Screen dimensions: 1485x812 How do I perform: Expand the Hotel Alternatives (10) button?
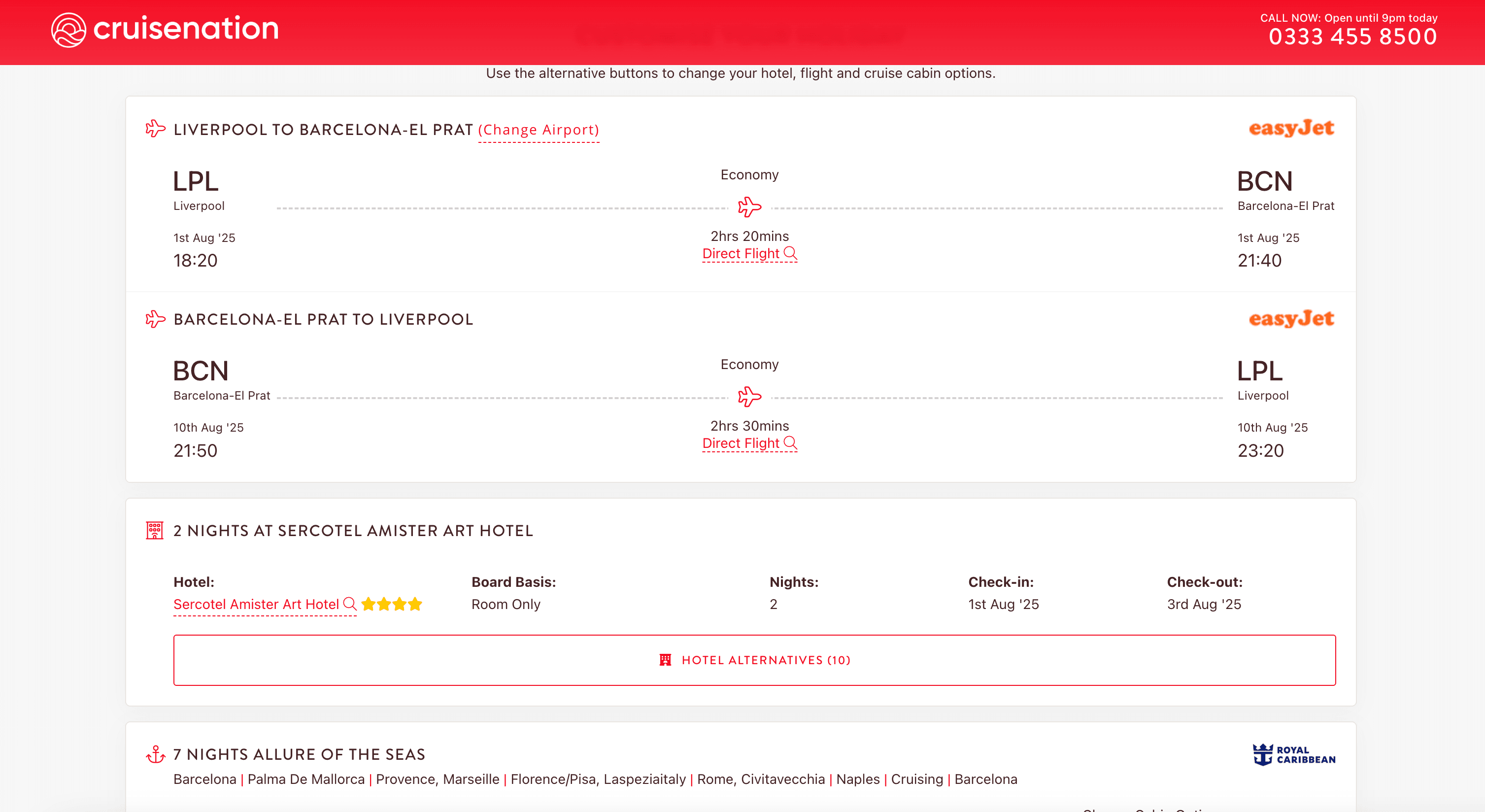[x=754, y=660]
